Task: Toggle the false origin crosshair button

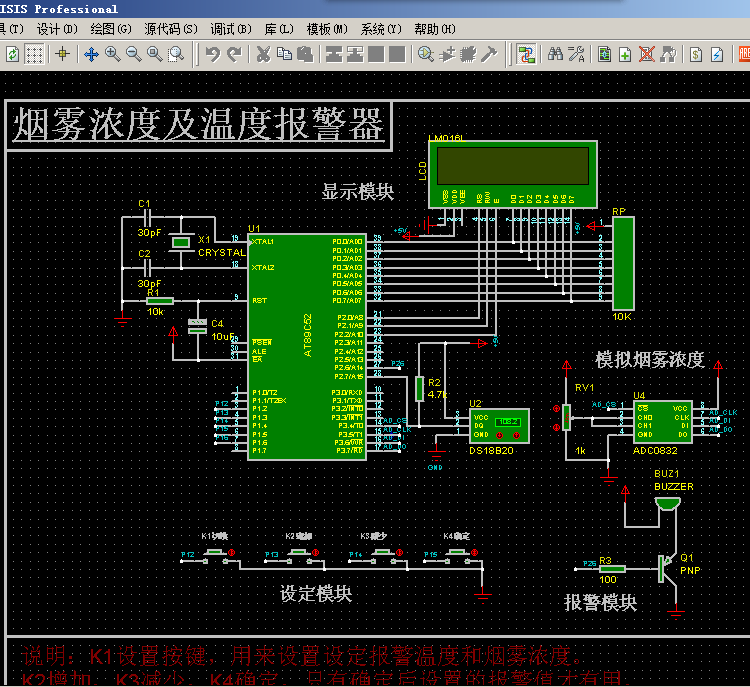Action: [x=62, y=54]
